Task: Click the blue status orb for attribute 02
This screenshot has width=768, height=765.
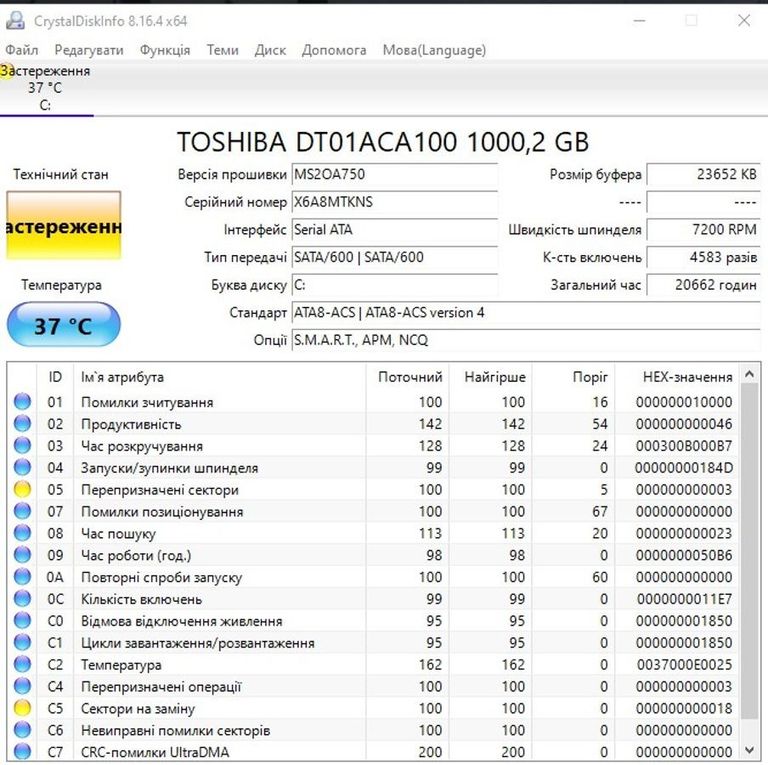Action: [22, 424]
